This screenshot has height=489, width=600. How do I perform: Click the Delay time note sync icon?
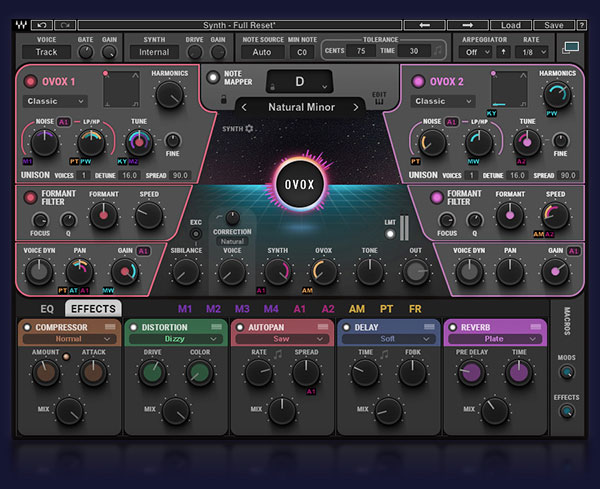point(384,354)
